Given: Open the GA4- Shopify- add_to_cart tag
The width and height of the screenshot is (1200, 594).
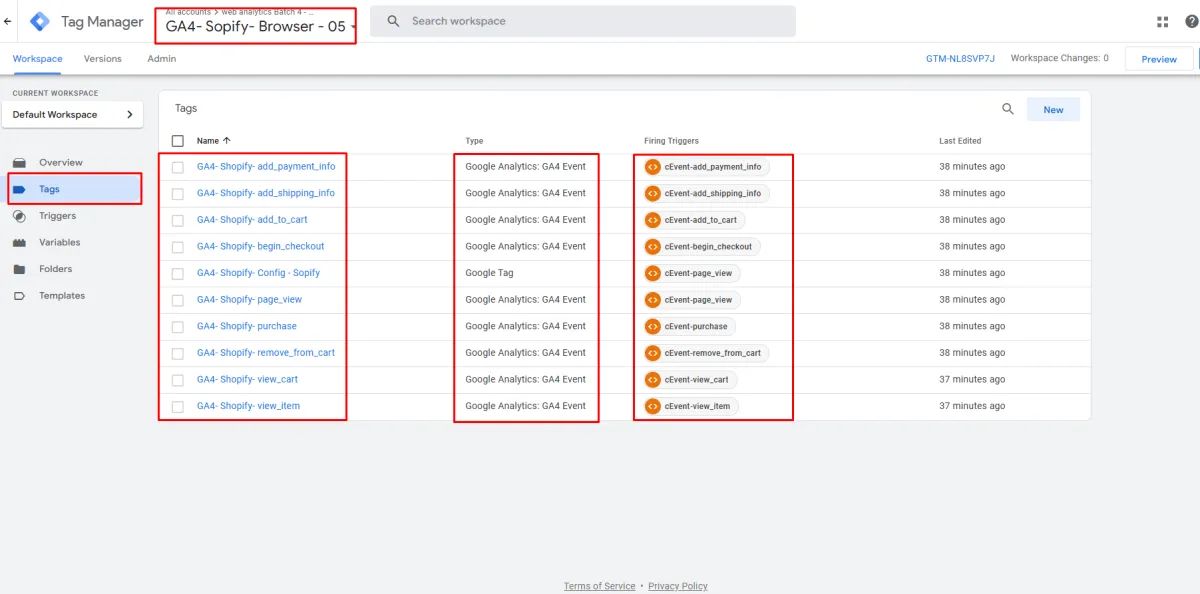Looking at the screenshot, I should [251, 220].
